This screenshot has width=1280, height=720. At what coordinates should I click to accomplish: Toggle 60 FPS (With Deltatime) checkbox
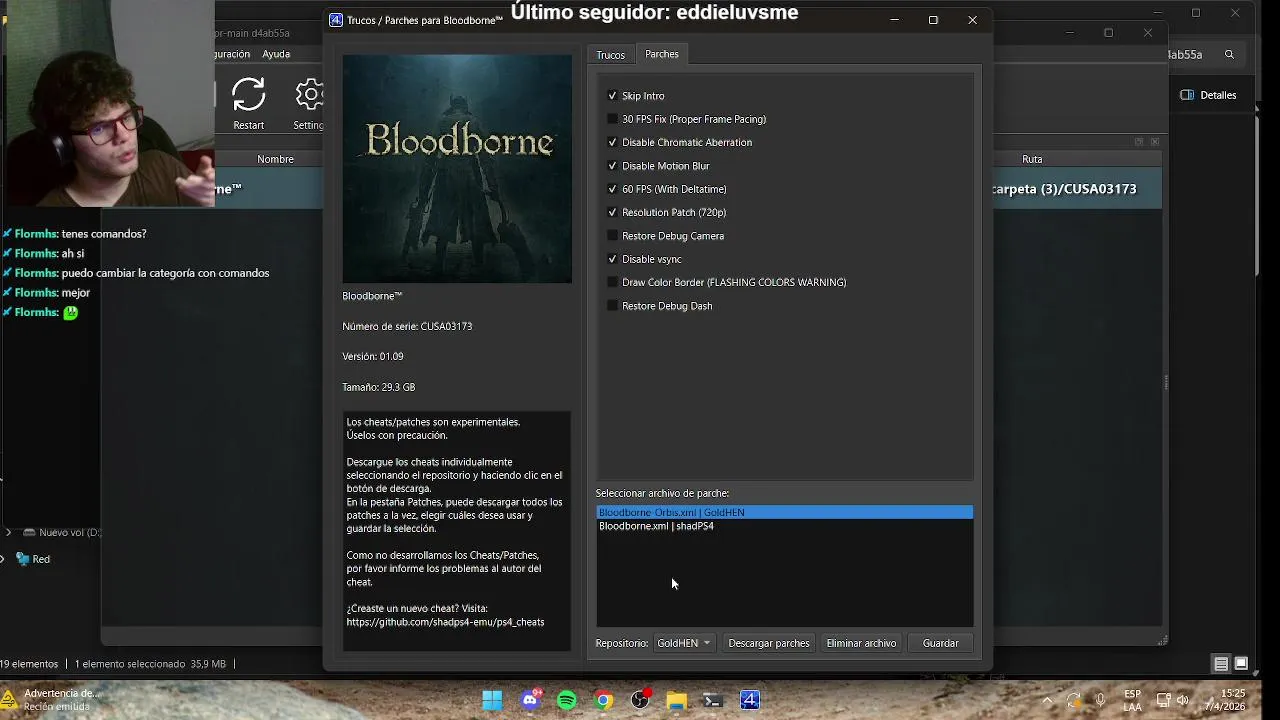tap(613, 189)
